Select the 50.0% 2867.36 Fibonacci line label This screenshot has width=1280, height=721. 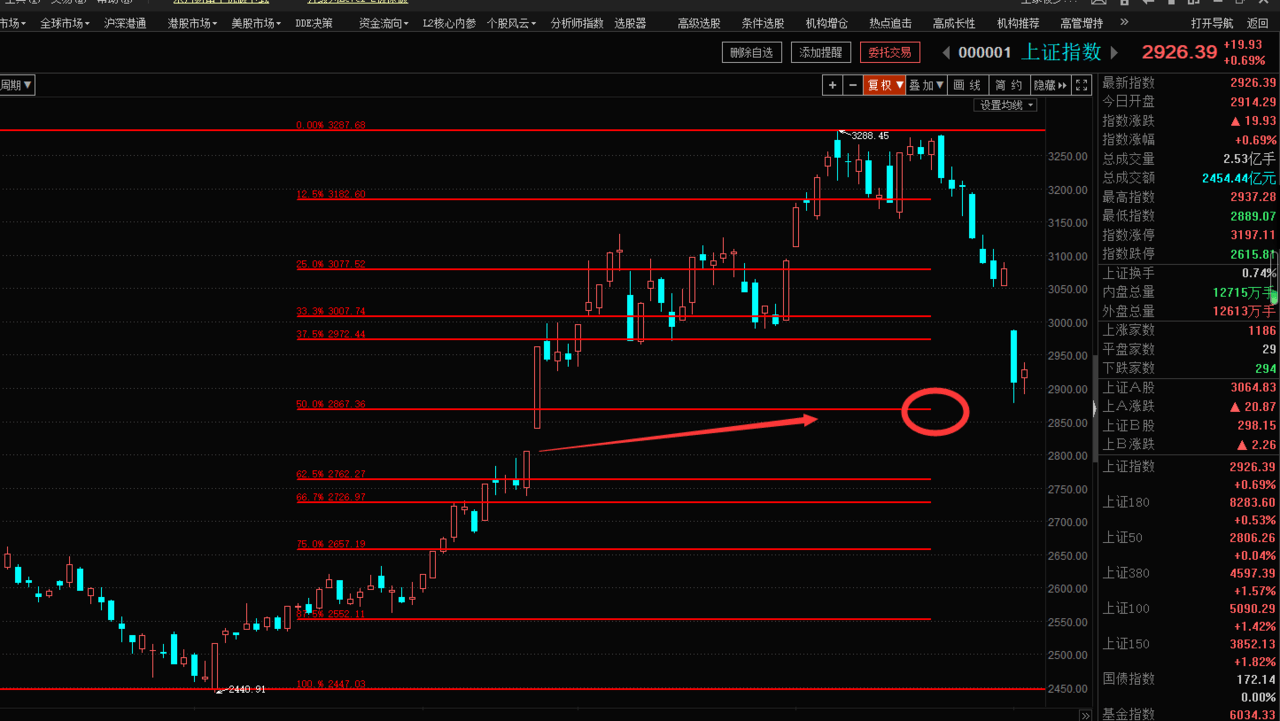(331, 405)
